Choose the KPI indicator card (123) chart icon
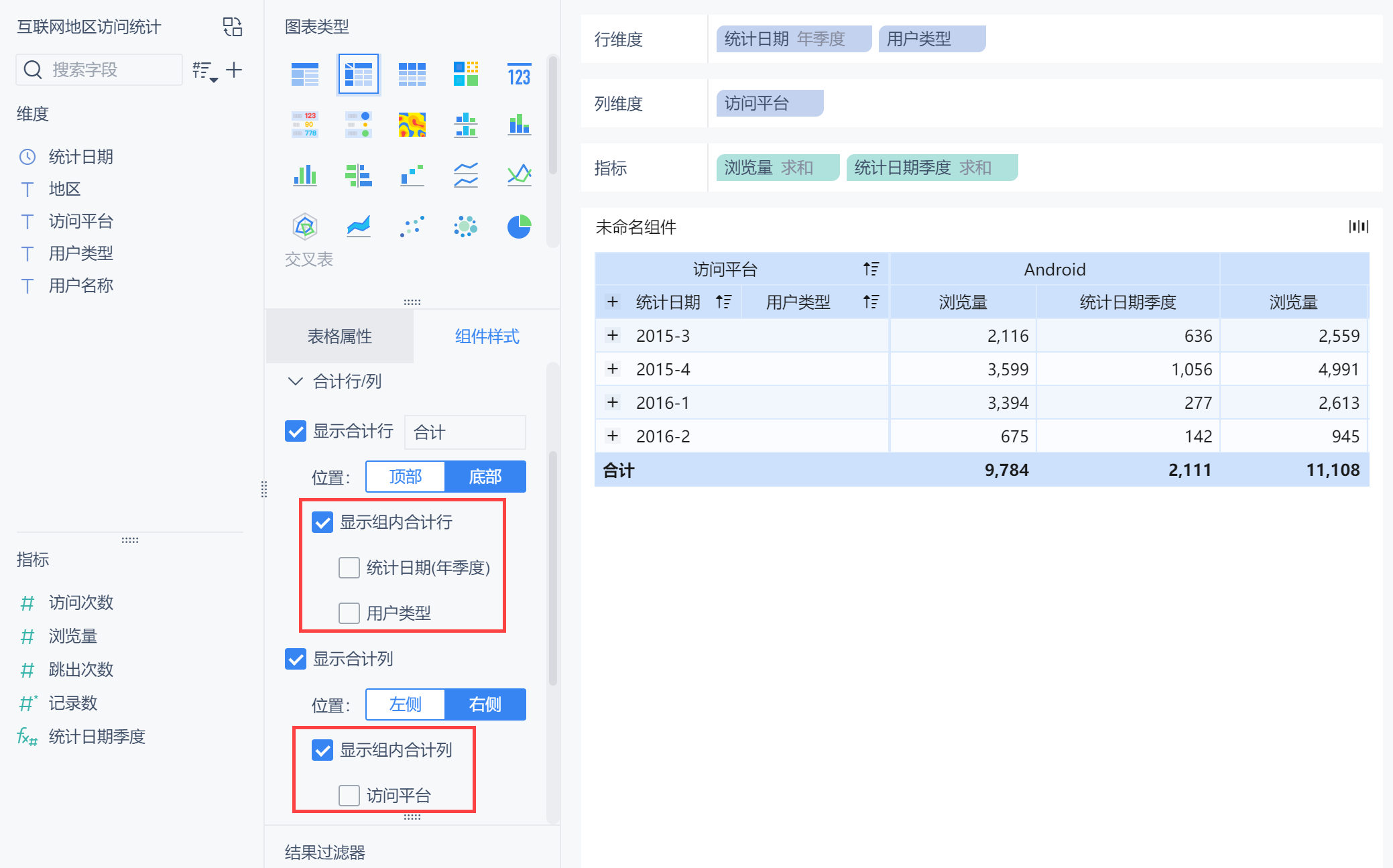 pyautogui.click(x=518, y=75)
